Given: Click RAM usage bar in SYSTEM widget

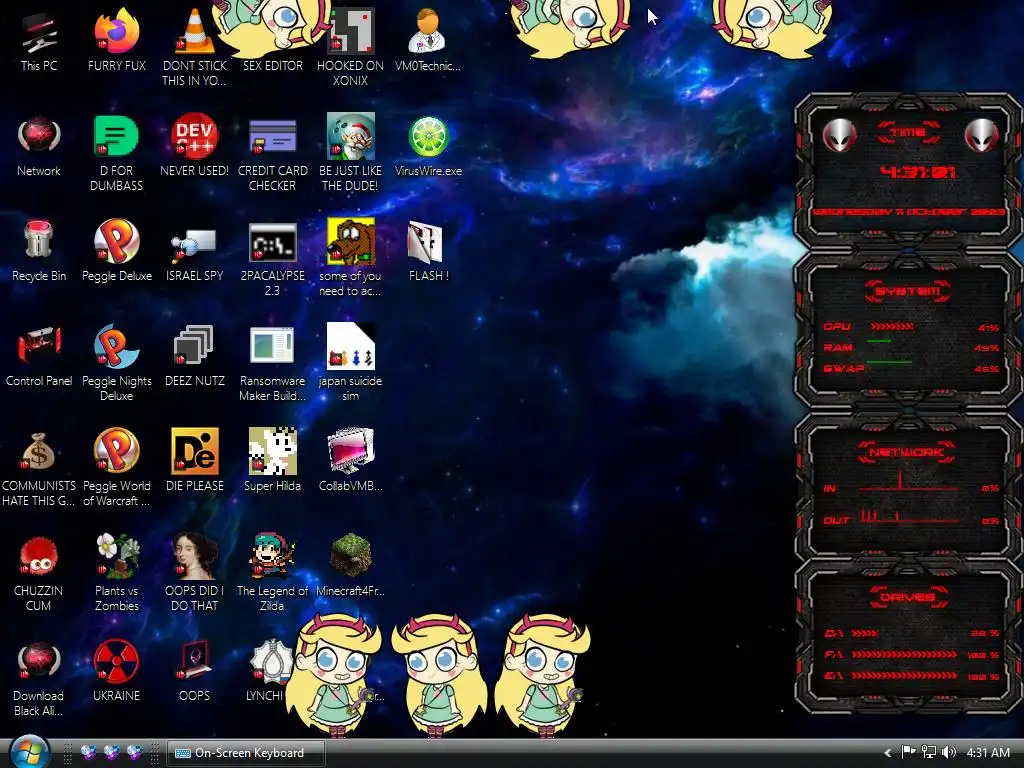Looking at the screenshot, I should (x=879, y=341).
